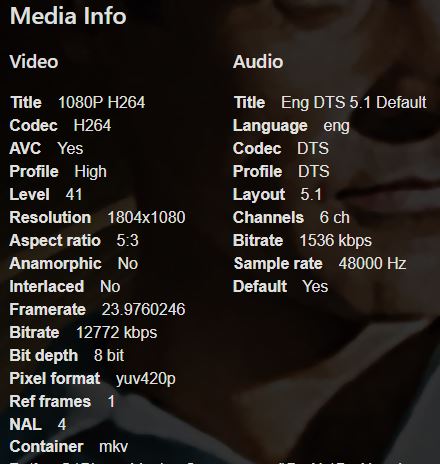The image size is (440, 464).
Task: Click the video title value 1080P H264
Action: point(102,102)
